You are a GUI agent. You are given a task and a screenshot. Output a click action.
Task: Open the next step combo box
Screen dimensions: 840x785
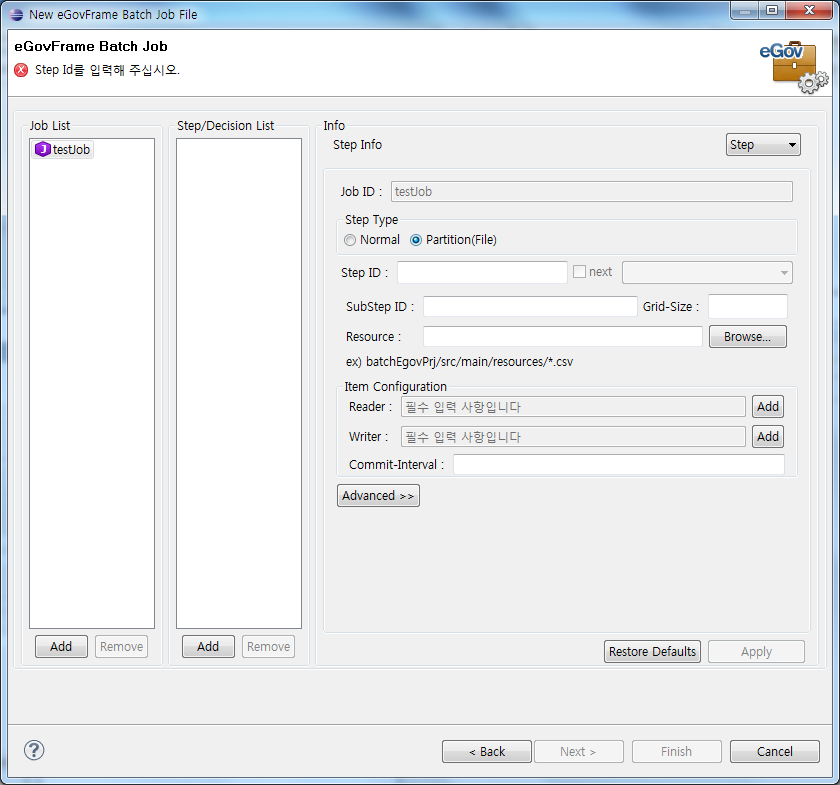coord(707,273)
